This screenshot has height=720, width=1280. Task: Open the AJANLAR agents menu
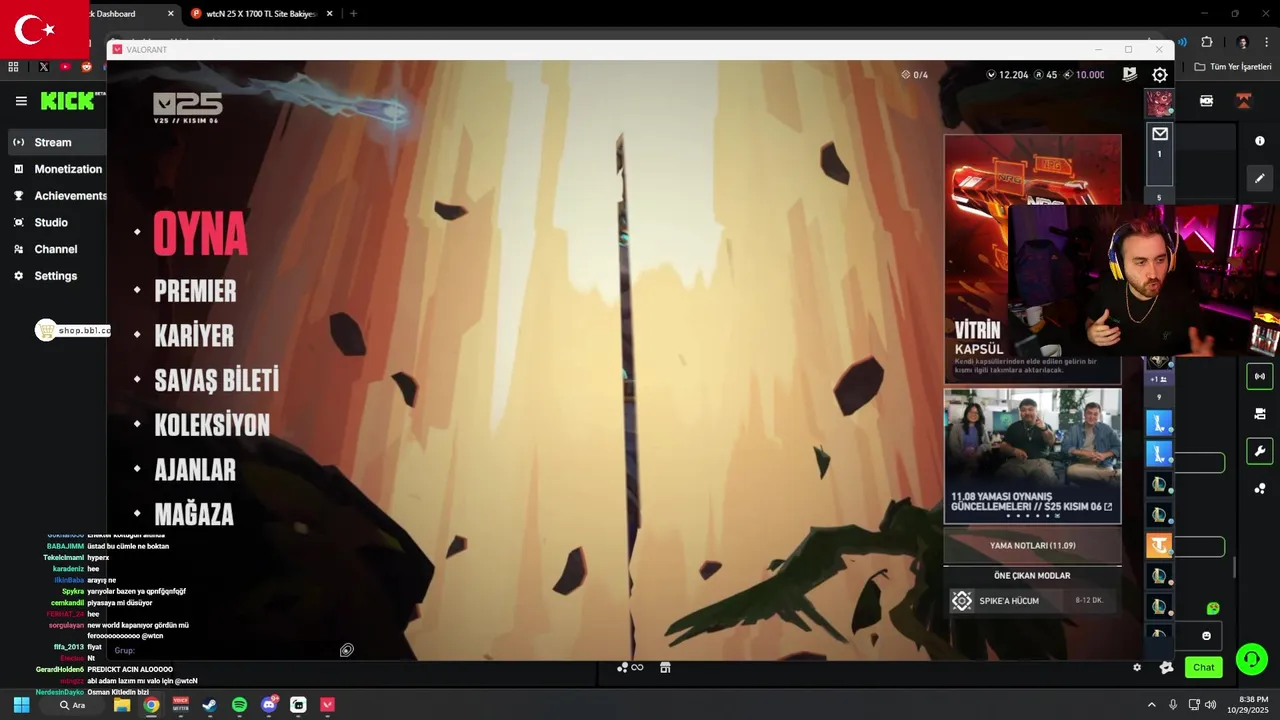[195, 470]
